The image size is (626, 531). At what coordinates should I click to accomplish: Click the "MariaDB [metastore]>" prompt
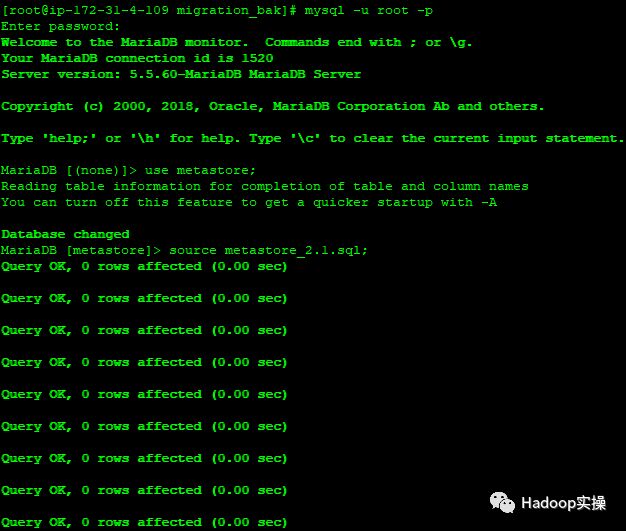tap(81, 250)
